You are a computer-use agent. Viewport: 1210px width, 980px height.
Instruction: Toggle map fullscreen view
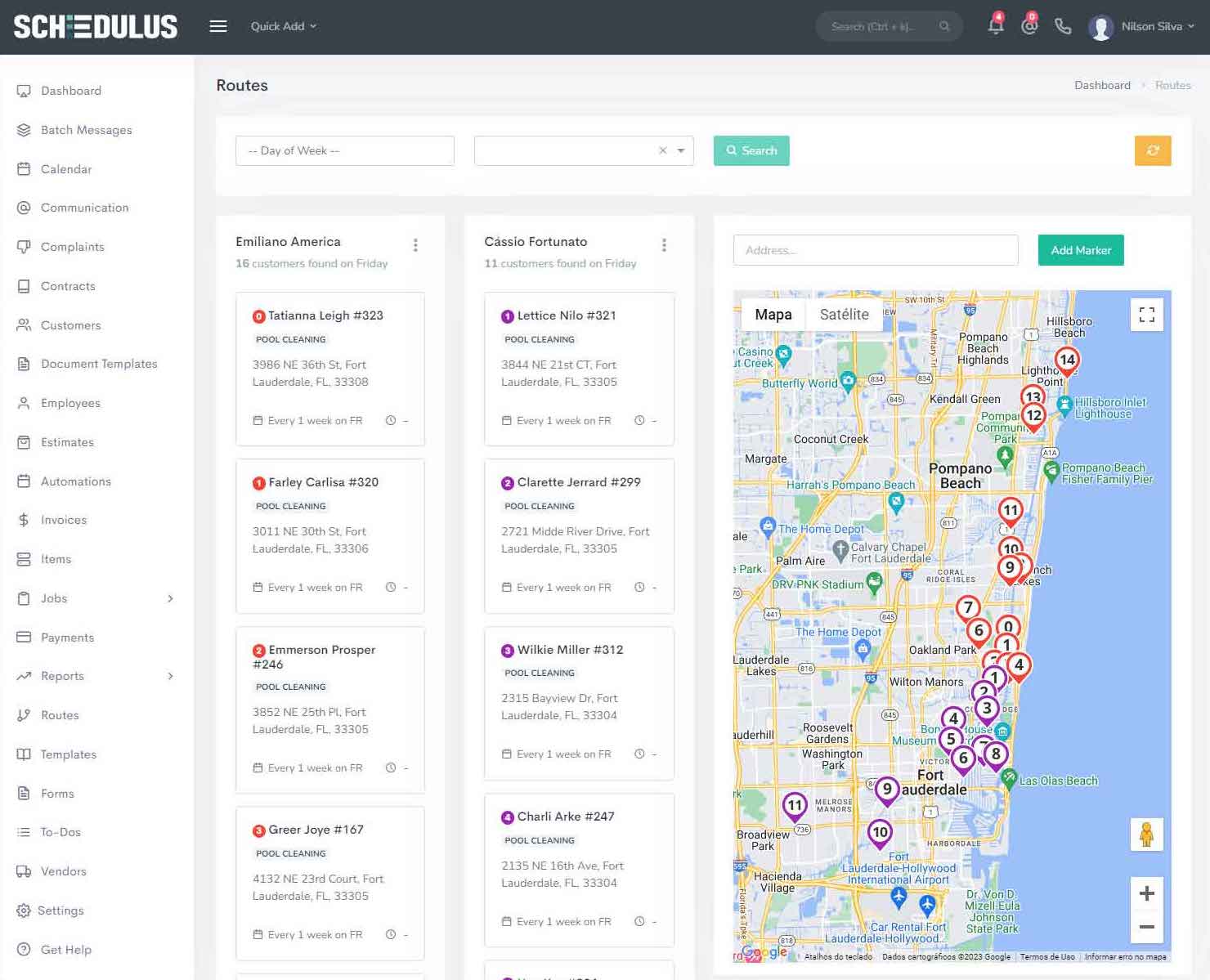pyautogui.click(x=1146, y=315)
